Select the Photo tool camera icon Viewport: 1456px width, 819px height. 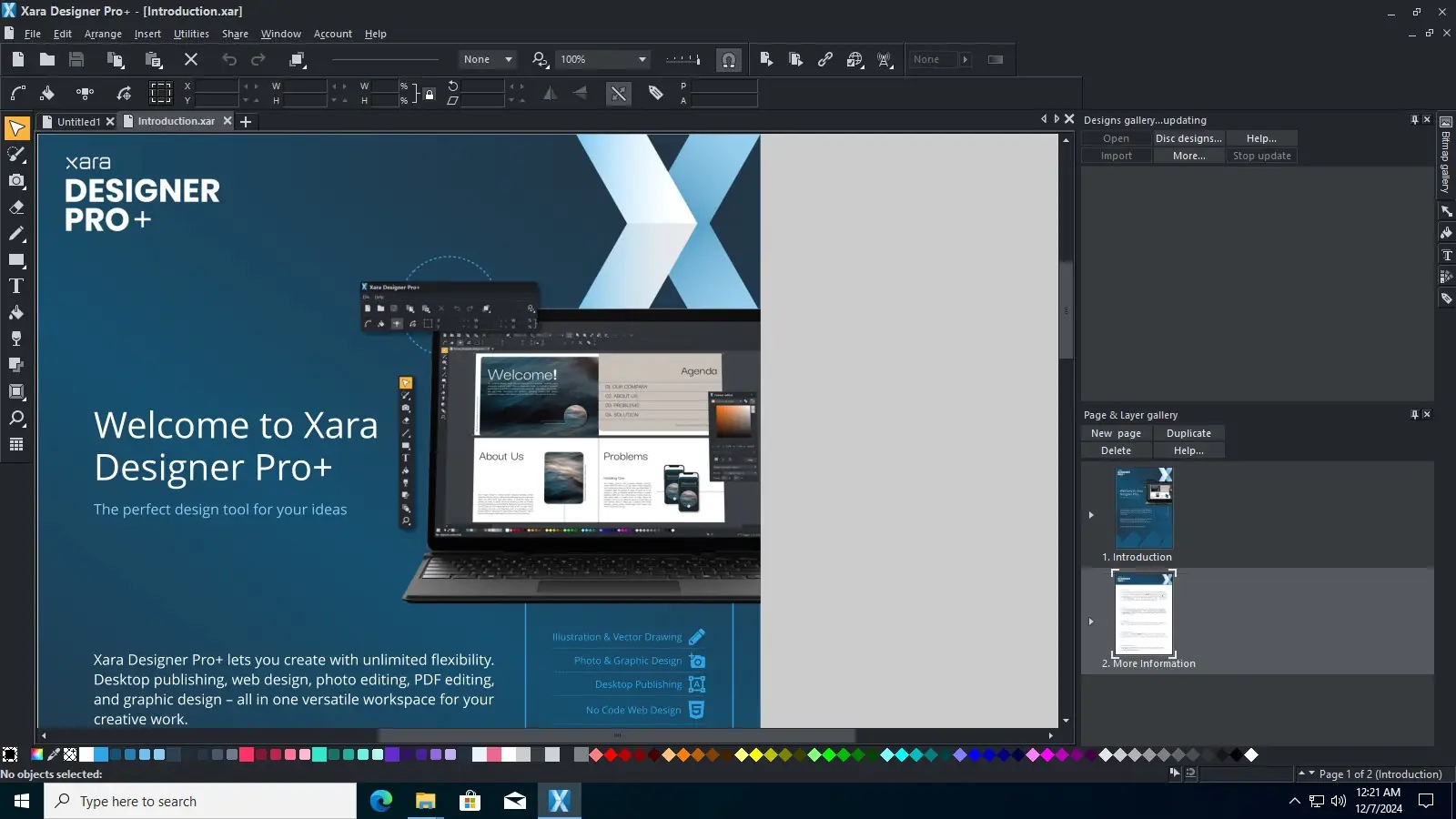click(x=16, y=181)
